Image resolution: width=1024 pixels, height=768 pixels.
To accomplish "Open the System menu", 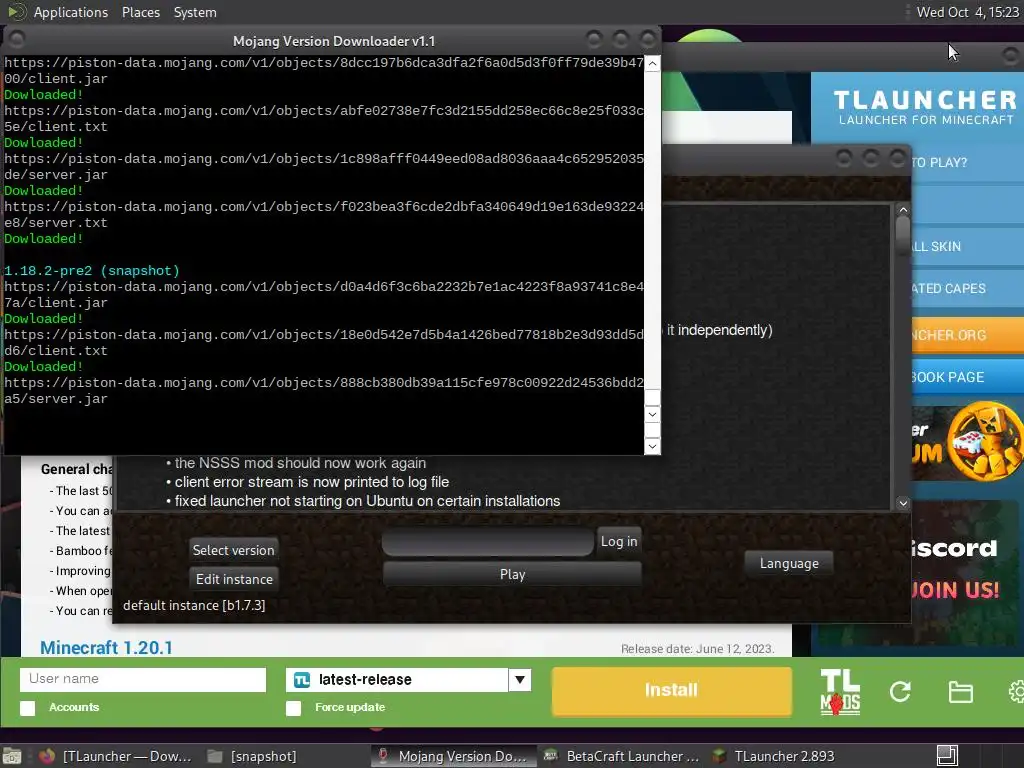I will (195, 12).
